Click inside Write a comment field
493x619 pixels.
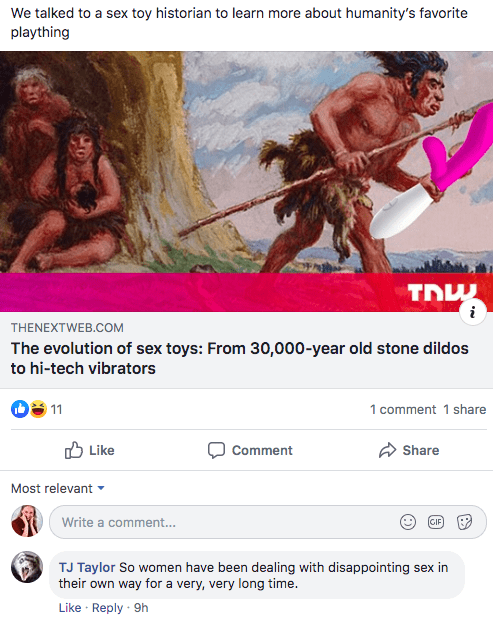tap(268, 522)
